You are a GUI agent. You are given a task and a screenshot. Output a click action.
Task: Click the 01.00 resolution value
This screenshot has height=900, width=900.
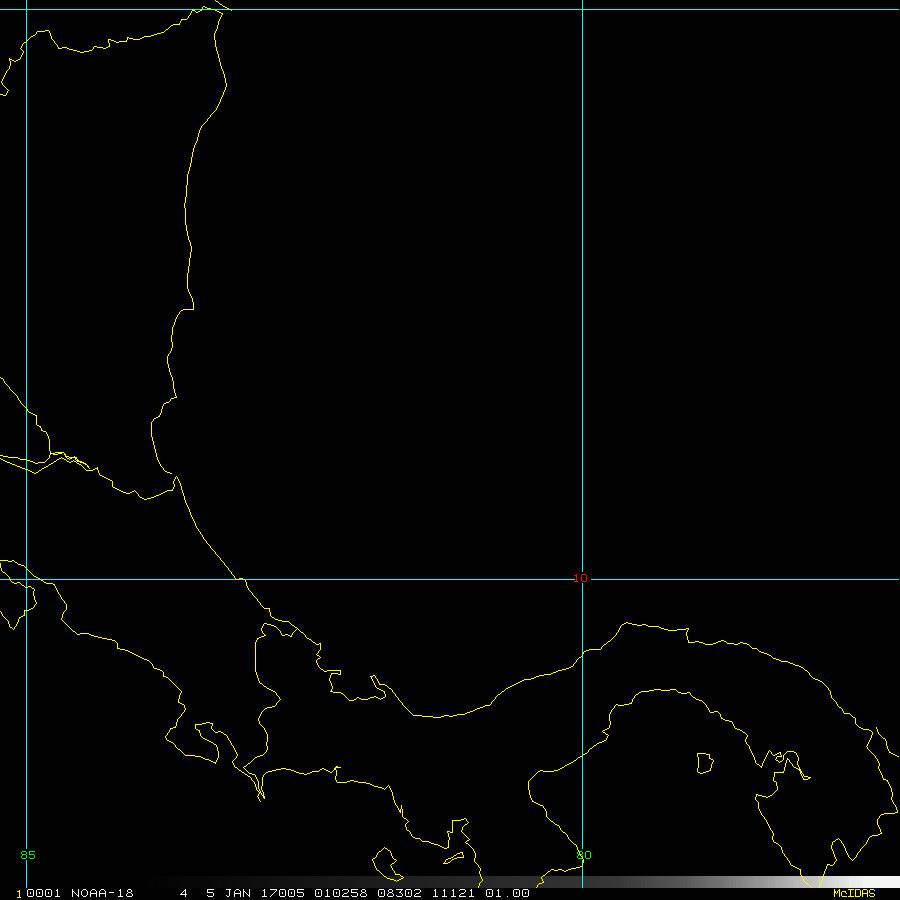[x=507, y=893]
